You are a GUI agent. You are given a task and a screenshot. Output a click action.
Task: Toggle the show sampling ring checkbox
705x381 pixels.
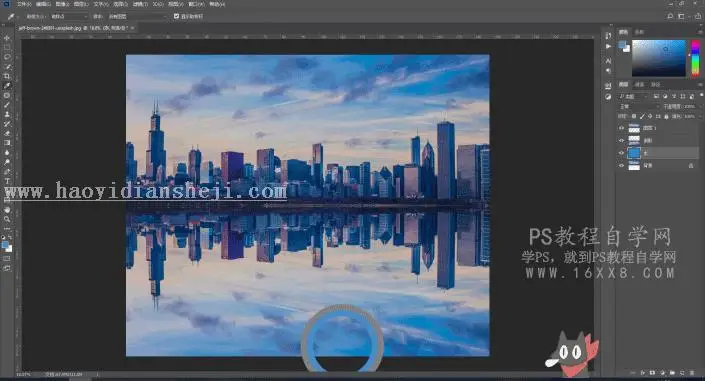(x=176, y=16)
